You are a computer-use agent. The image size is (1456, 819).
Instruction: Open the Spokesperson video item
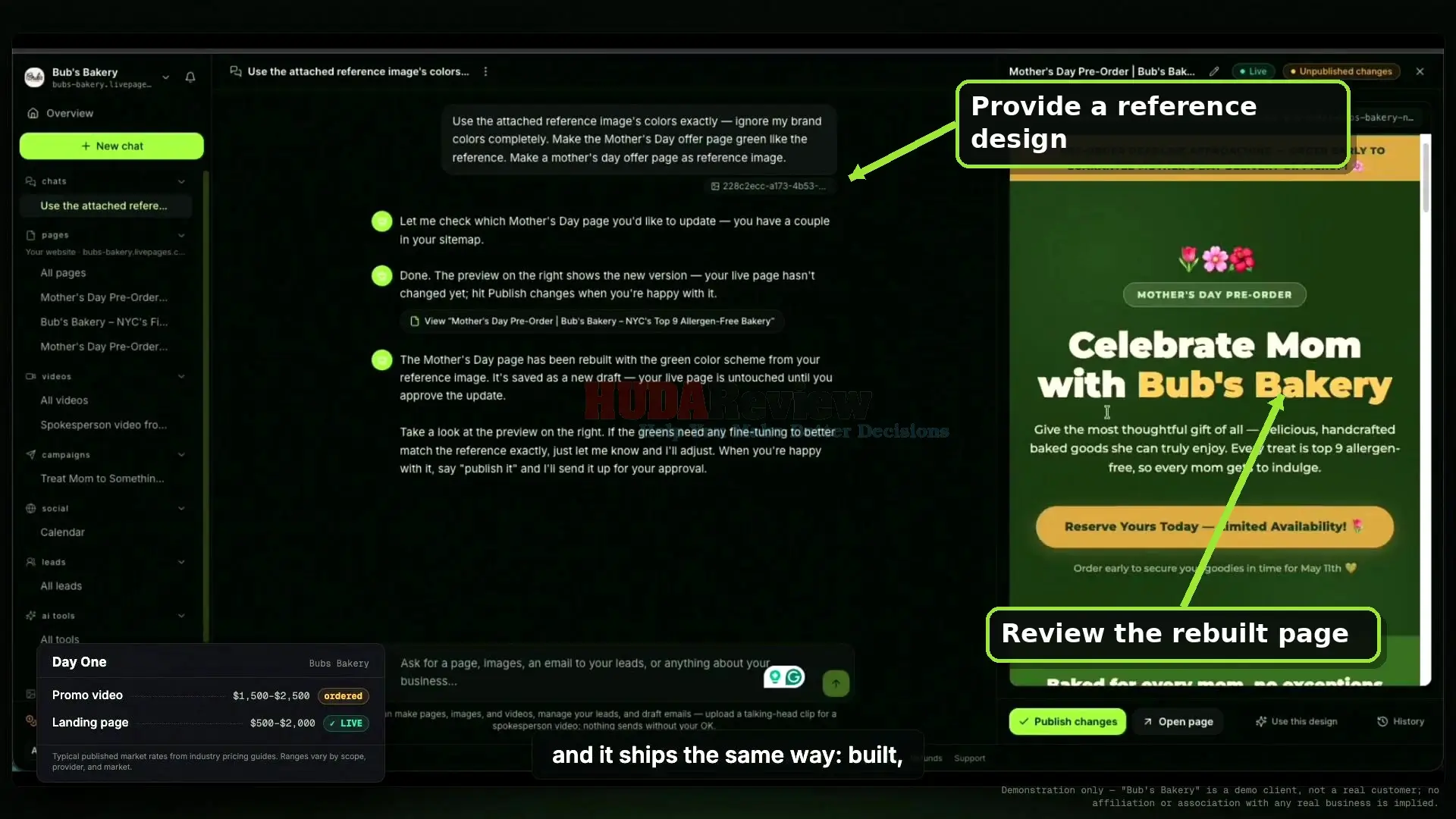(x=103, y=425)
